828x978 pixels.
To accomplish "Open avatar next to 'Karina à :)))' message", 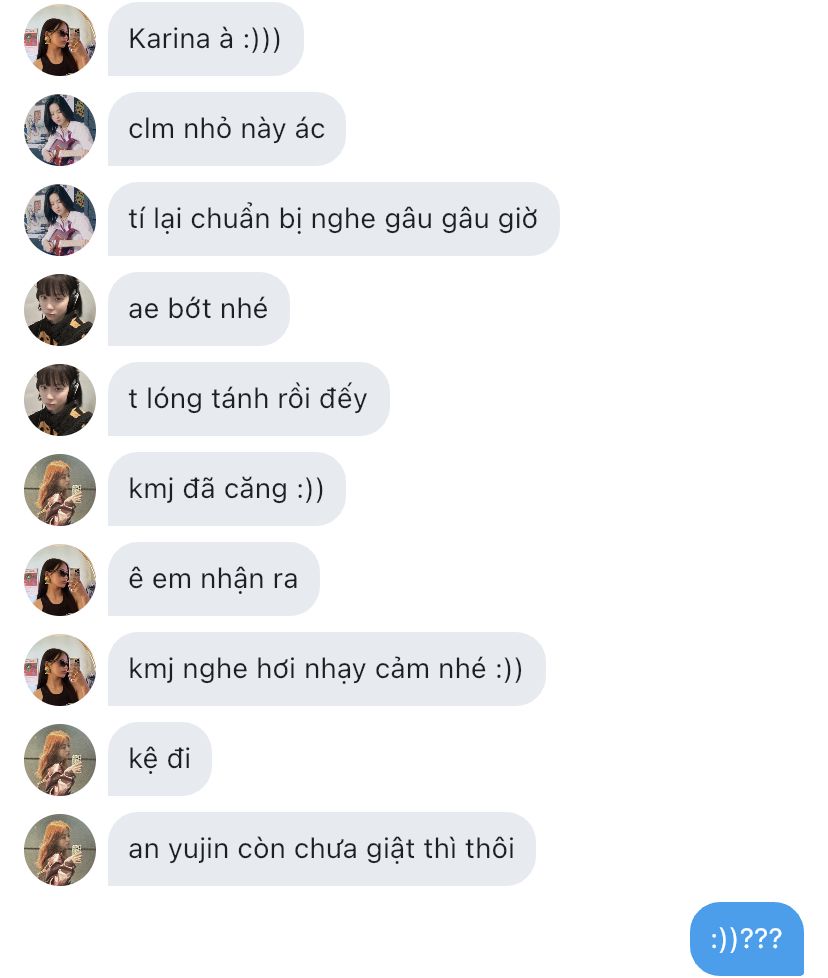I will pyautogui.click(x=60, y=40).
